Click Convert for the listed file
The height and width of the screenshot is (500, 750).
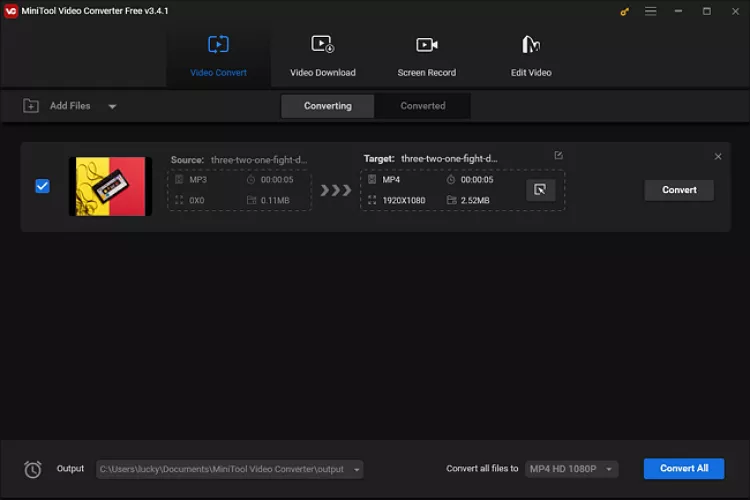click(x=679, y=190)
